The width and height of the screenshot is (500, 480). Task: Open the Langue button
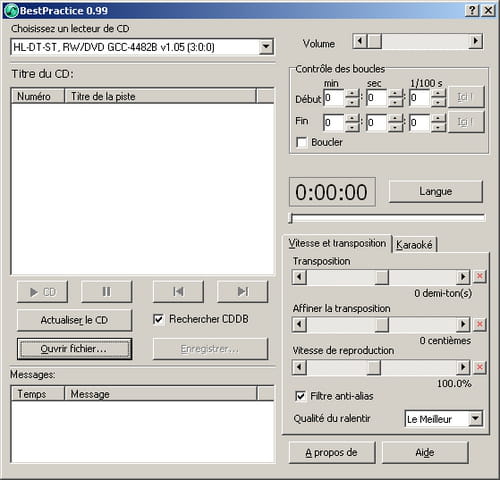click(435, 191)
